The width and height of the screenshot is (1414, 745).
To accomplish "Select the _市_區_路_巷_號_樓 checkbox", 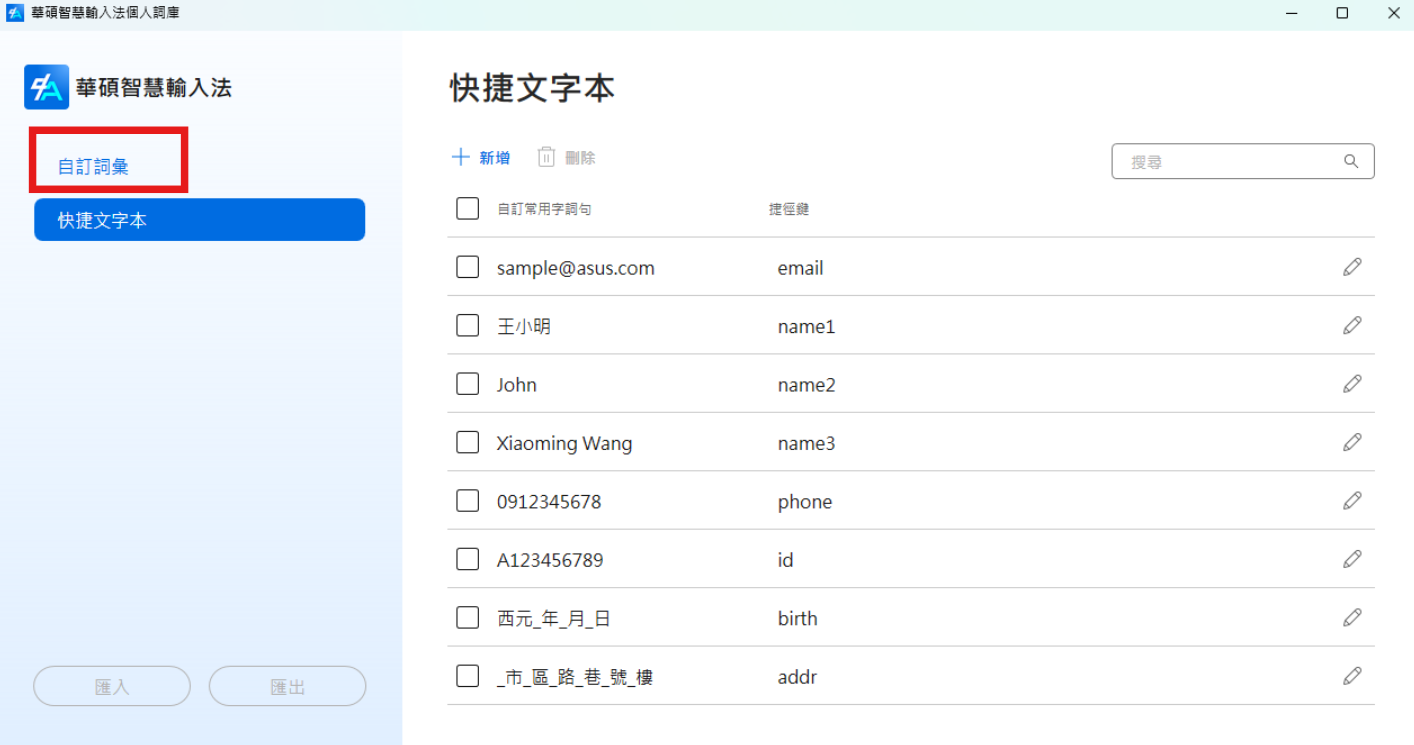I will [x=467, y=676].
